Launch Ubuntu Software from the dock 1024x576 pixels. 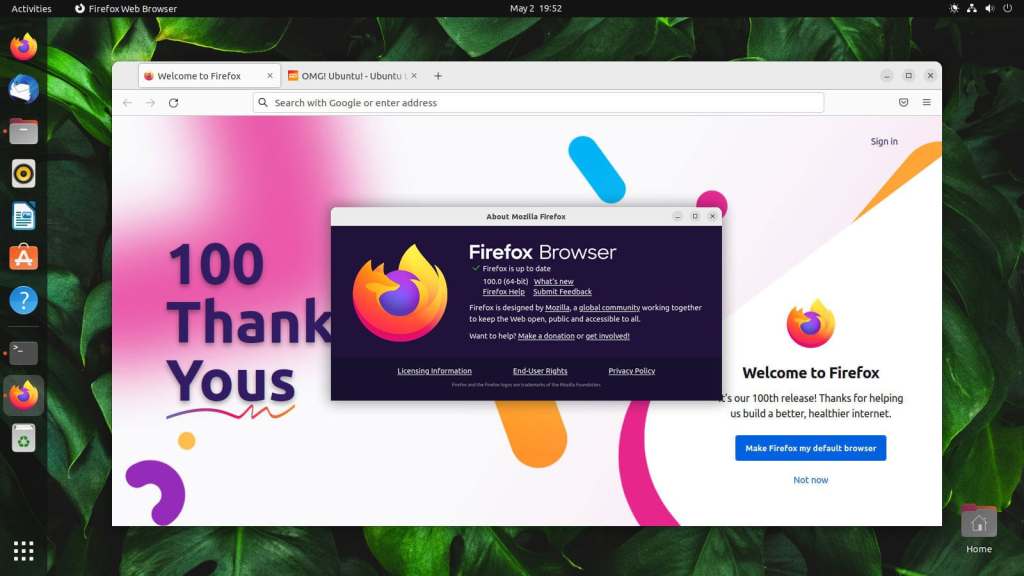click(22, 256)
